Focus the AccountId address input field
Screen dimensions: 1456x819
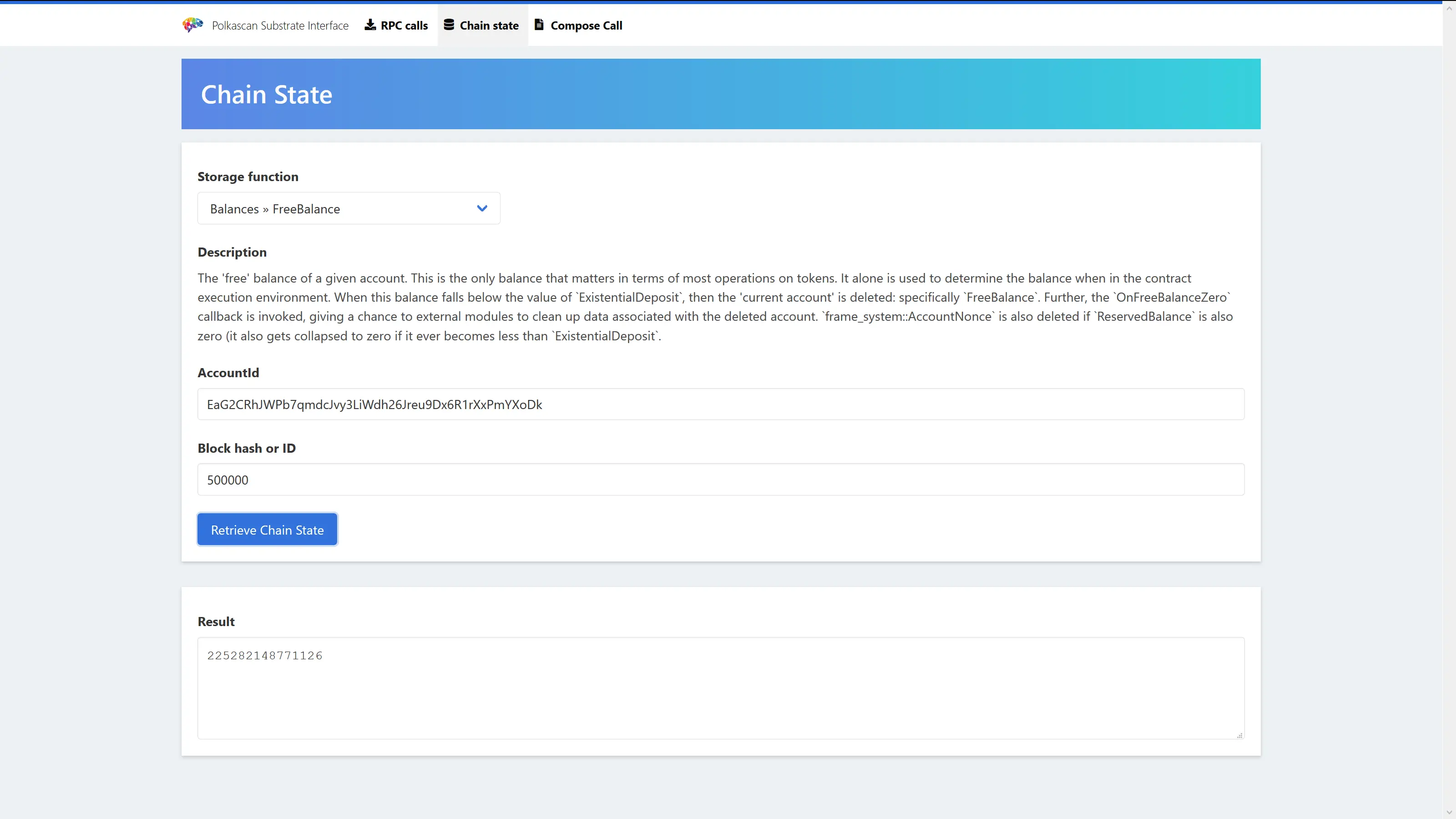pyautogui.click(x=721, y=404)
